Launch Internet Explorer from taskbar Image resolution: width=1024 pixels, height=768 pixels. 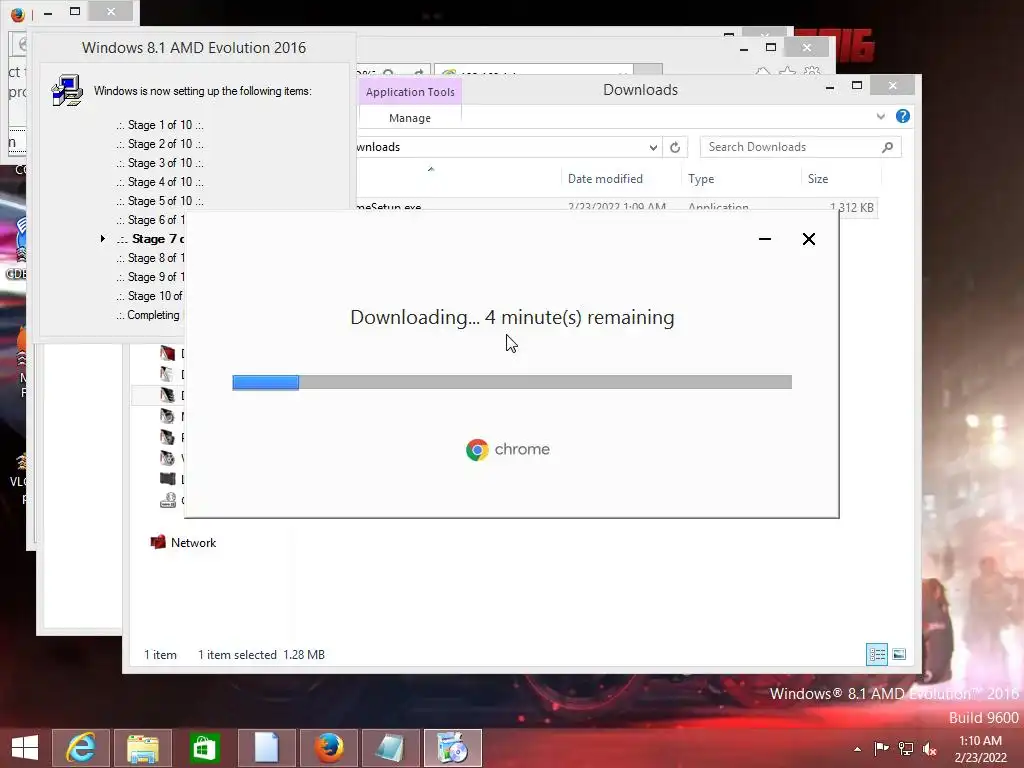pos(80,748)
